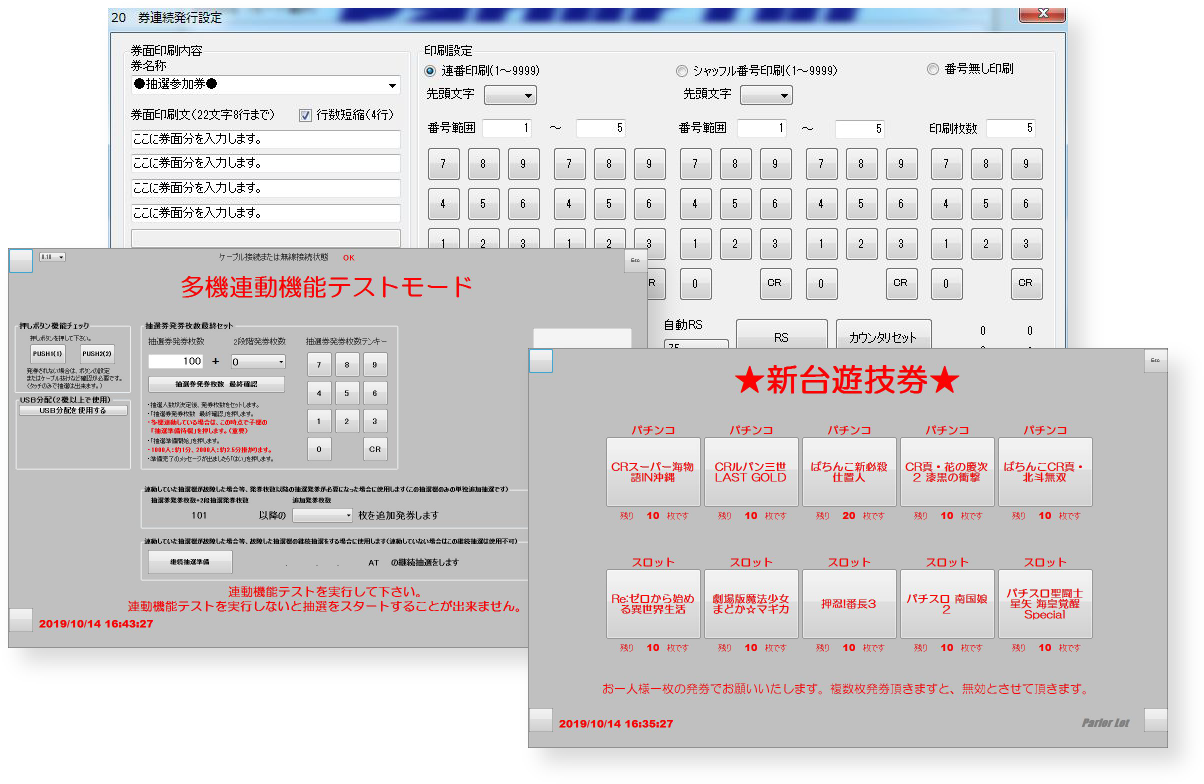Image resolution: width=1204 pixels, height=784 pixels.
Task: Click the red OK connection status
Action: pos(349,257)
